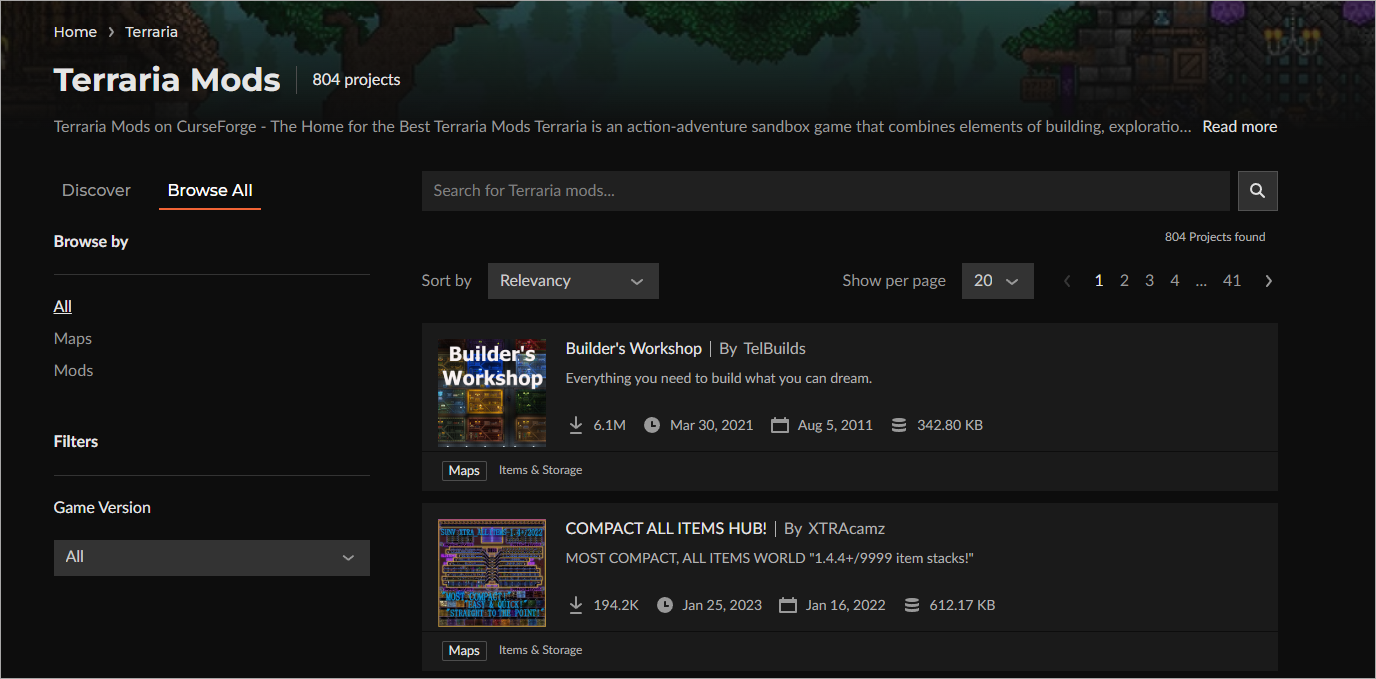Click 194.2K download count

[x=616, y=605]
